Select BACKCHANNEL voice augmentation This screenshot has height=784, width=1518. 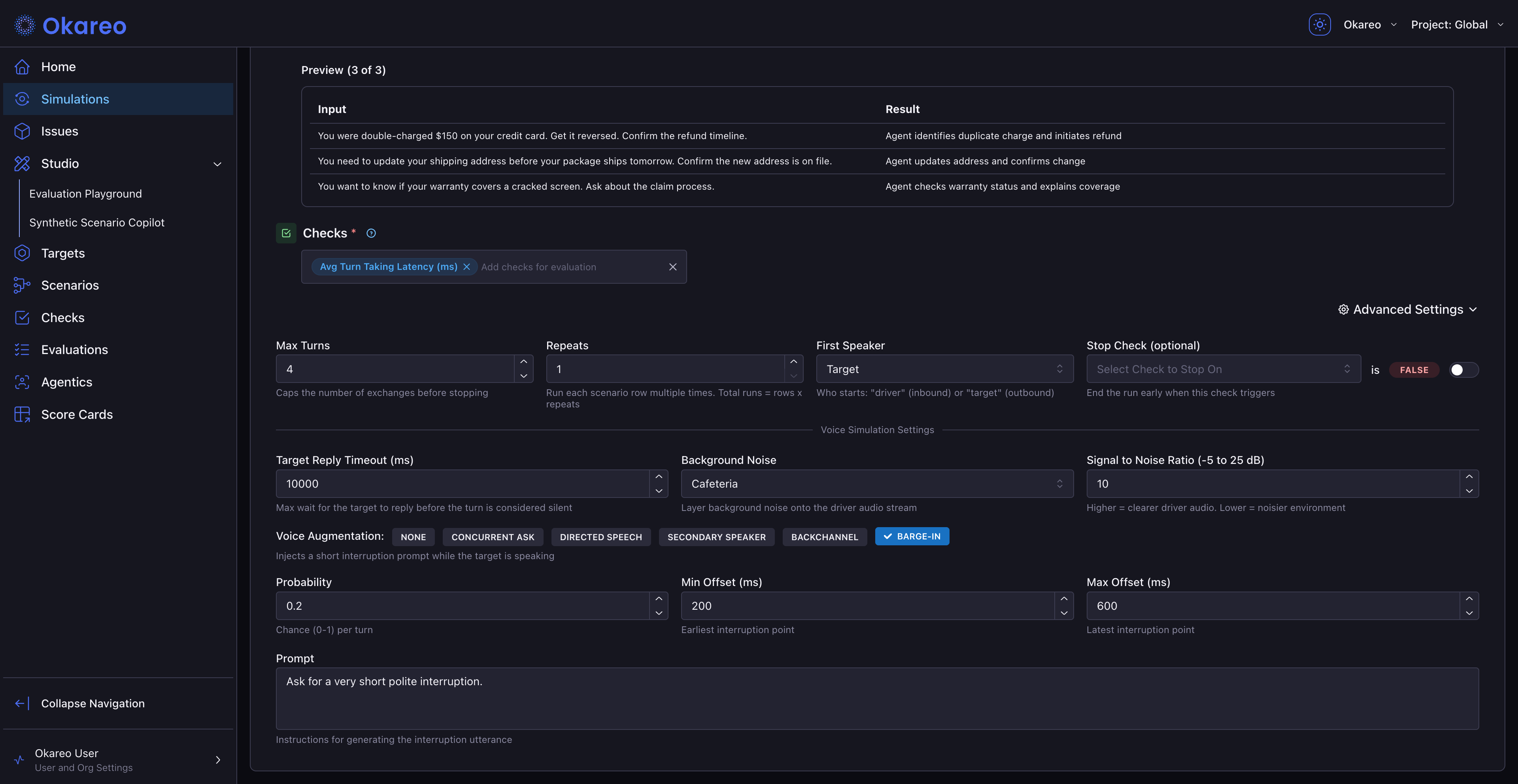tap(824, 537)
